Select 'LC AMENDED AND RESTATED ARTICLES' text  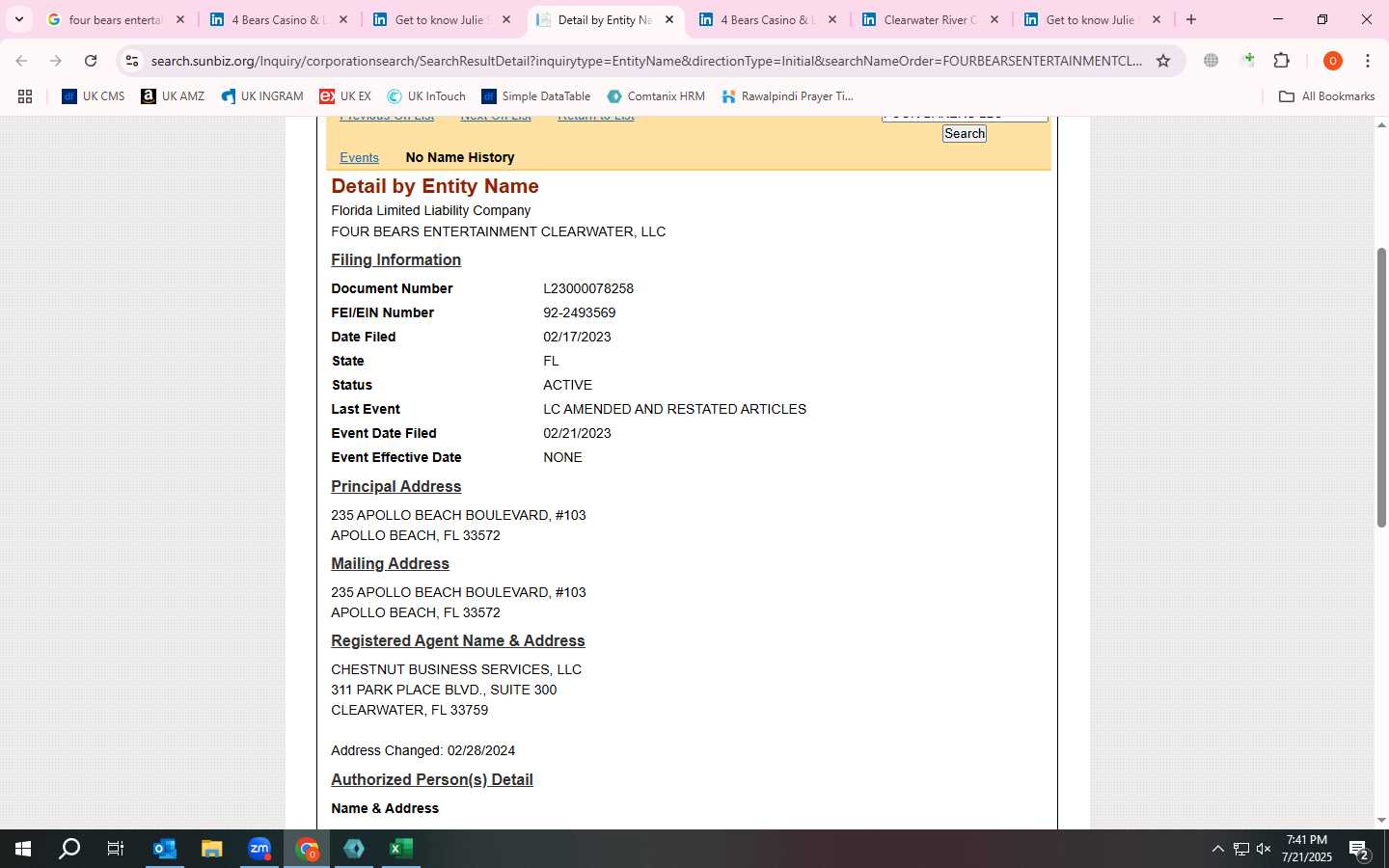coord(674,409)
